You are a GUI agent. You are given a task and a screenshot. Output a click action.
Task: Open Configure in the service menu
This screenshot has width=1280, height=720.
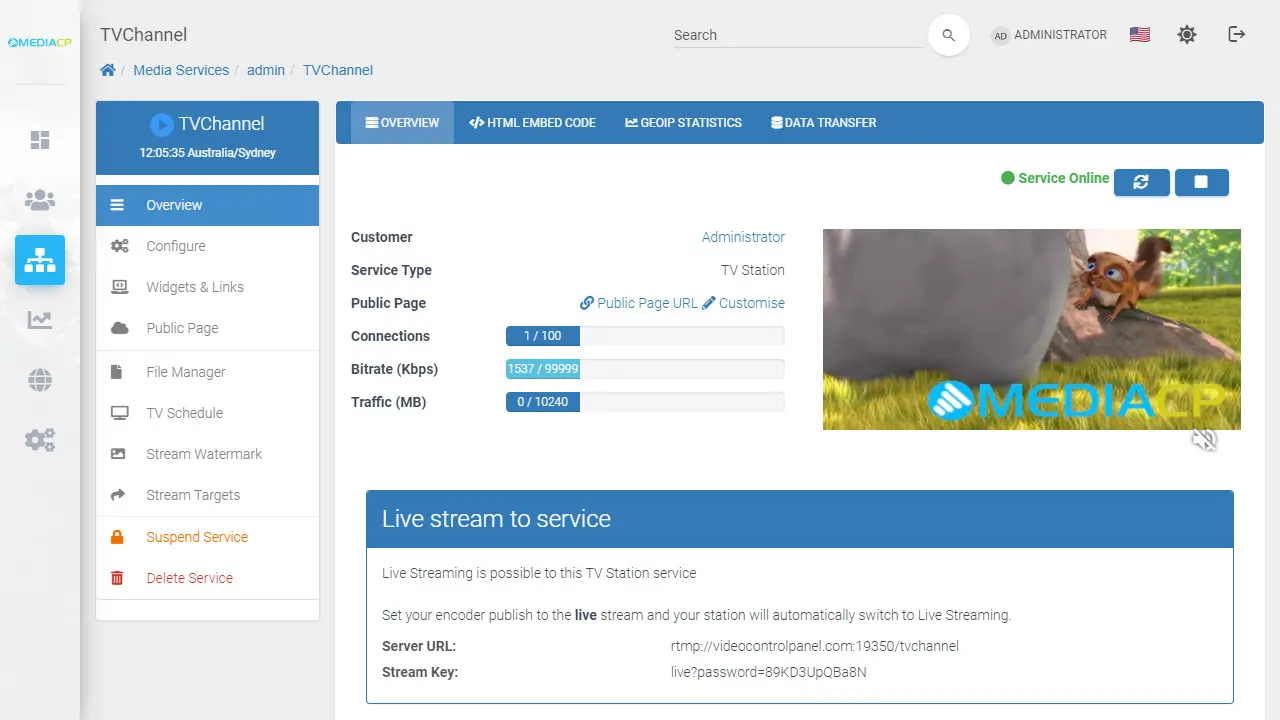click(x=207, y=246)
